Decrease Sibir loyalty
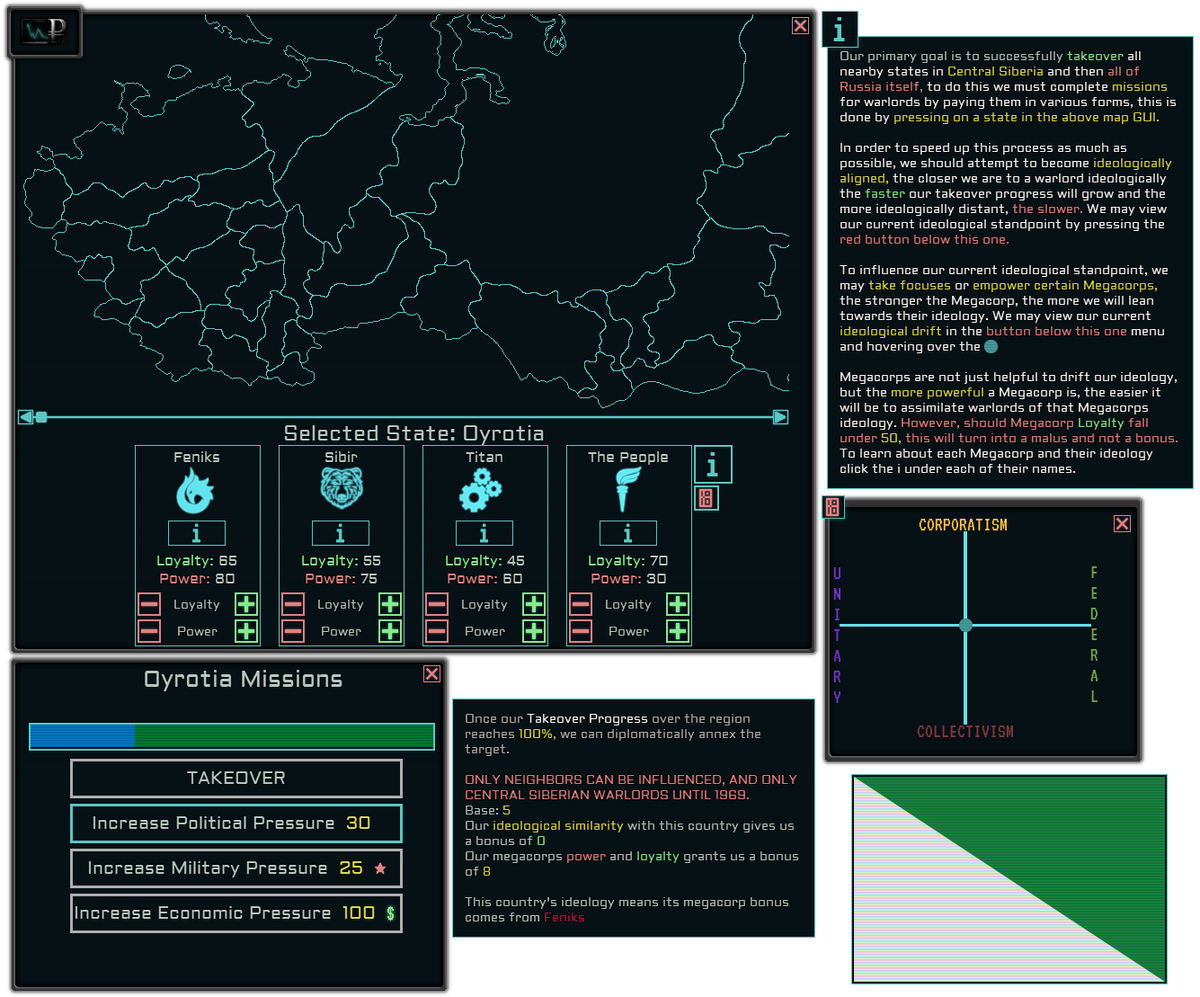This screenshot has width=1200, height=997. [293, 604]
